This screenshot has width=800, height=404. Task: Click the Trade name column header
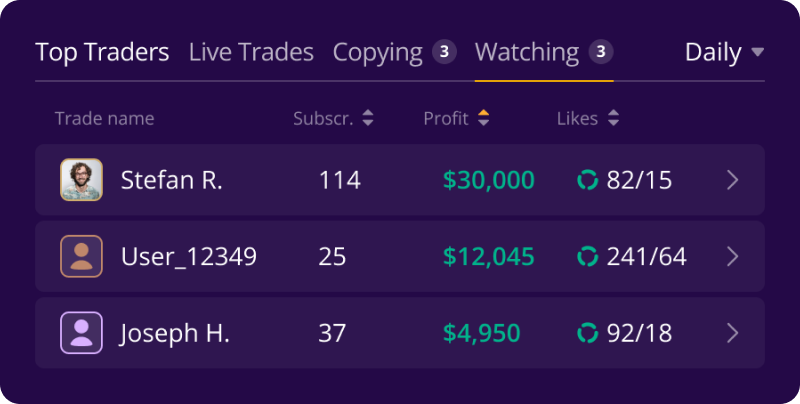tap(105, 118)
